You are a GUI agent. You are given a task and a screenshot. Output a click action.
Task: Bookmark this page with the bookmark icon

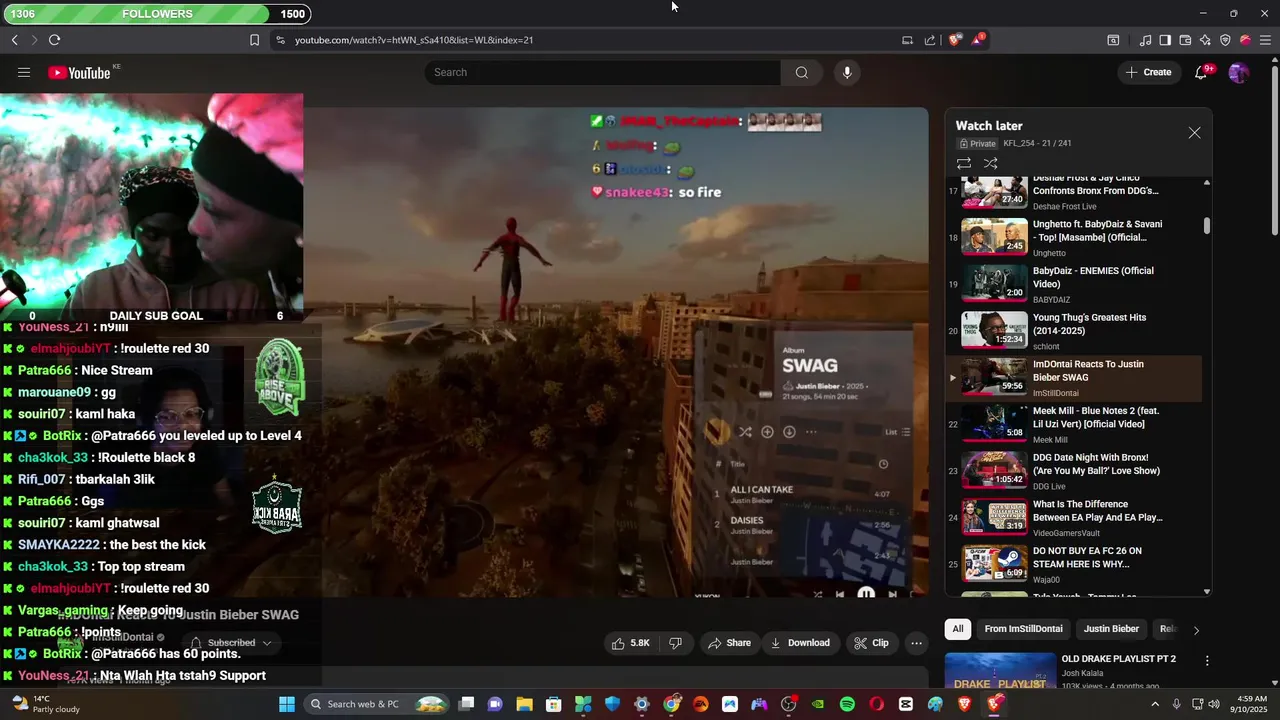254,40
